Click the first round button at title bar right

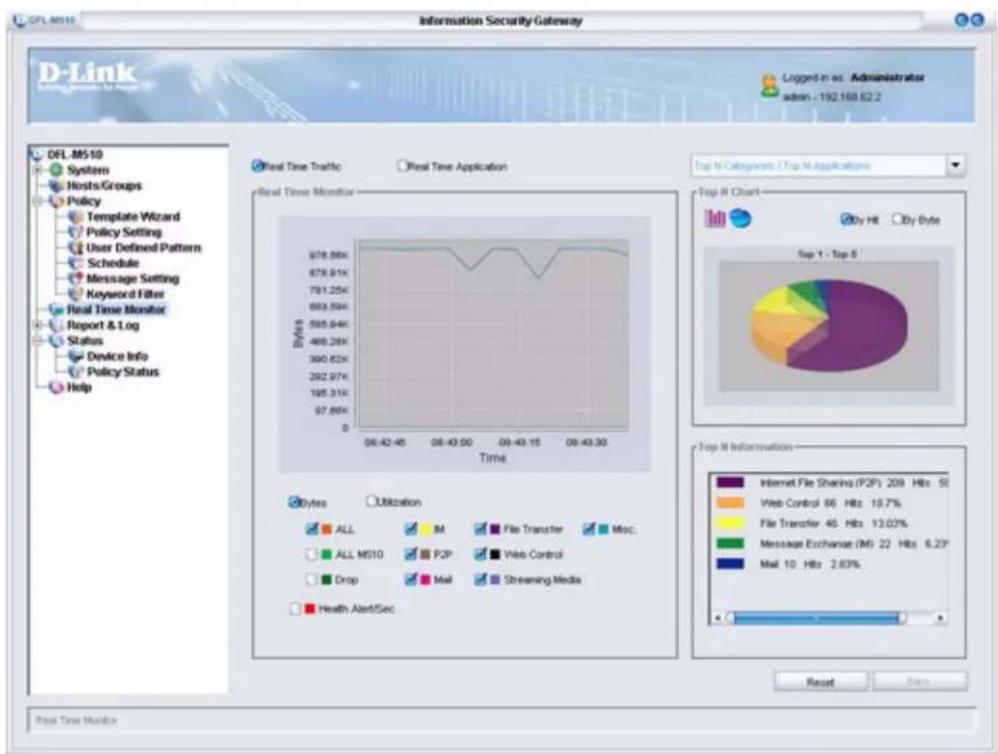pyautogui.click(x=962, y=20)
